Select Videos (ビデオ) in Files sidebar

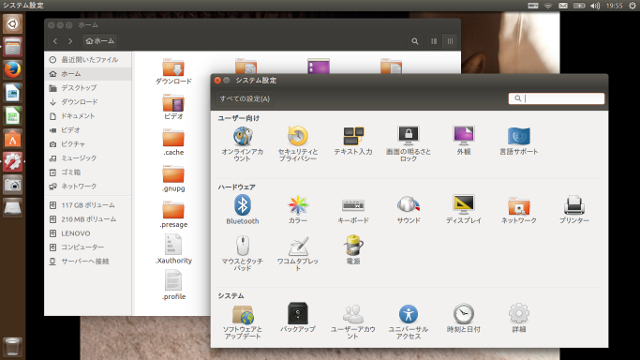[x=88, y=130]
